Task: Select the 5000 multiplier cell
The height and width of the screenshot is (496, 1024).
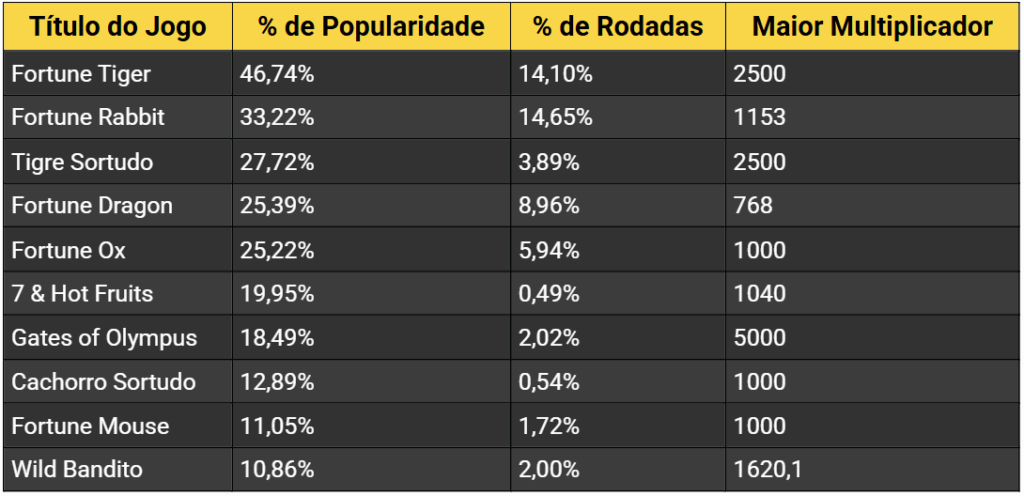Action: (x=759, y=338)
